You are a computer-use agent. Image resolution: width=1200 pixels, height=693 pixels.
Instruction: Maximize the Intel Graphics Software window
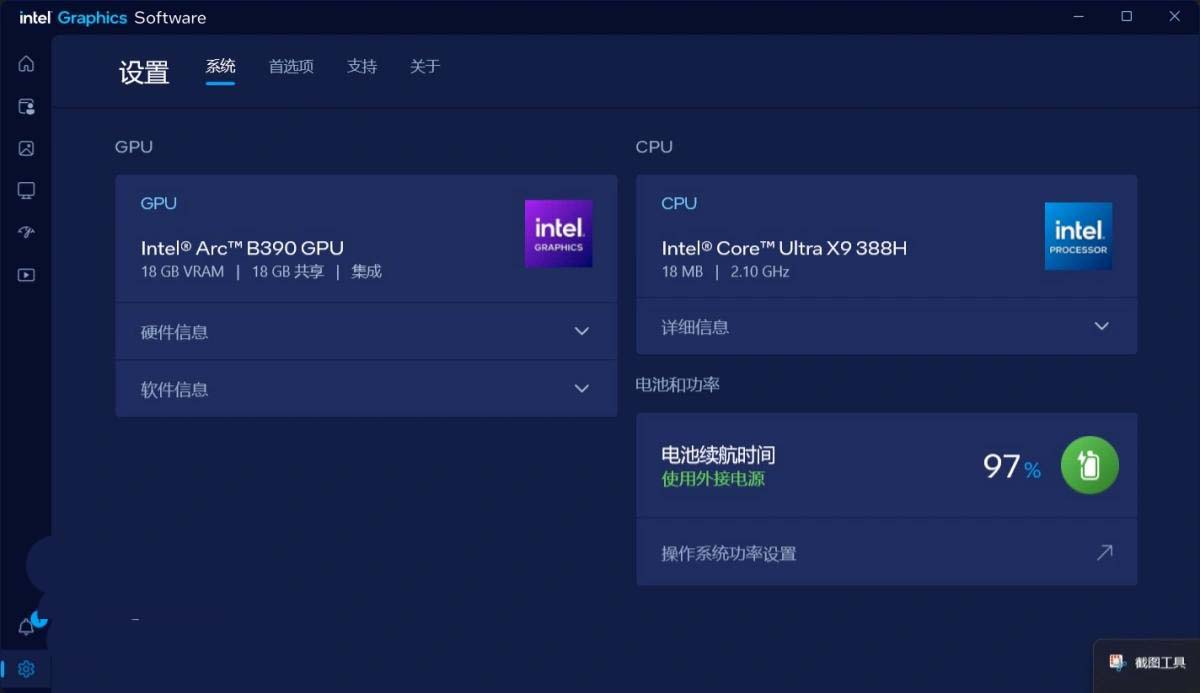pyautogui.click(x=1127, y=16)
